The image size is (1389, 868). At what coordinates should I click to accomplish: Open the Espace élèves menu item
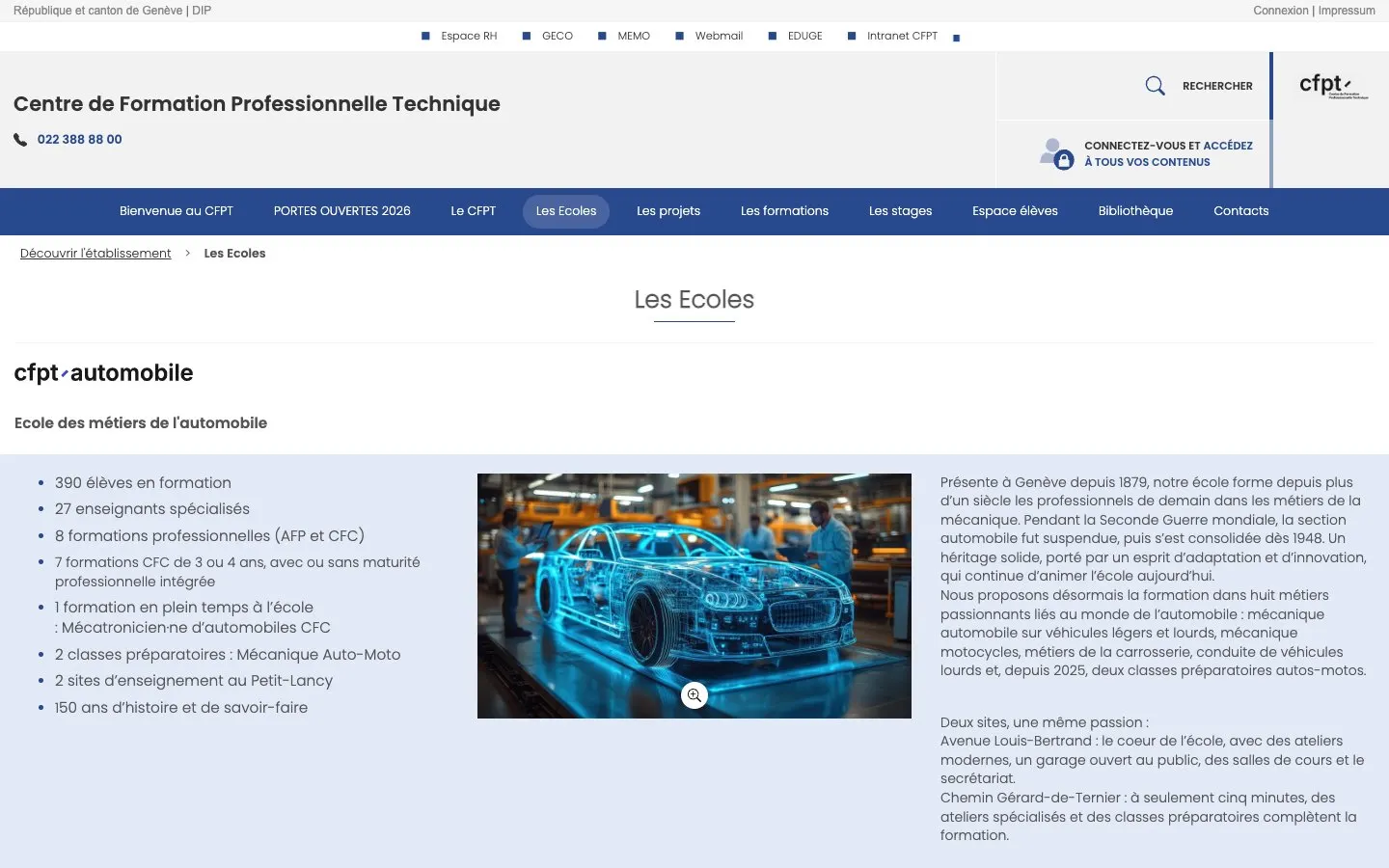pos(1015,211)
